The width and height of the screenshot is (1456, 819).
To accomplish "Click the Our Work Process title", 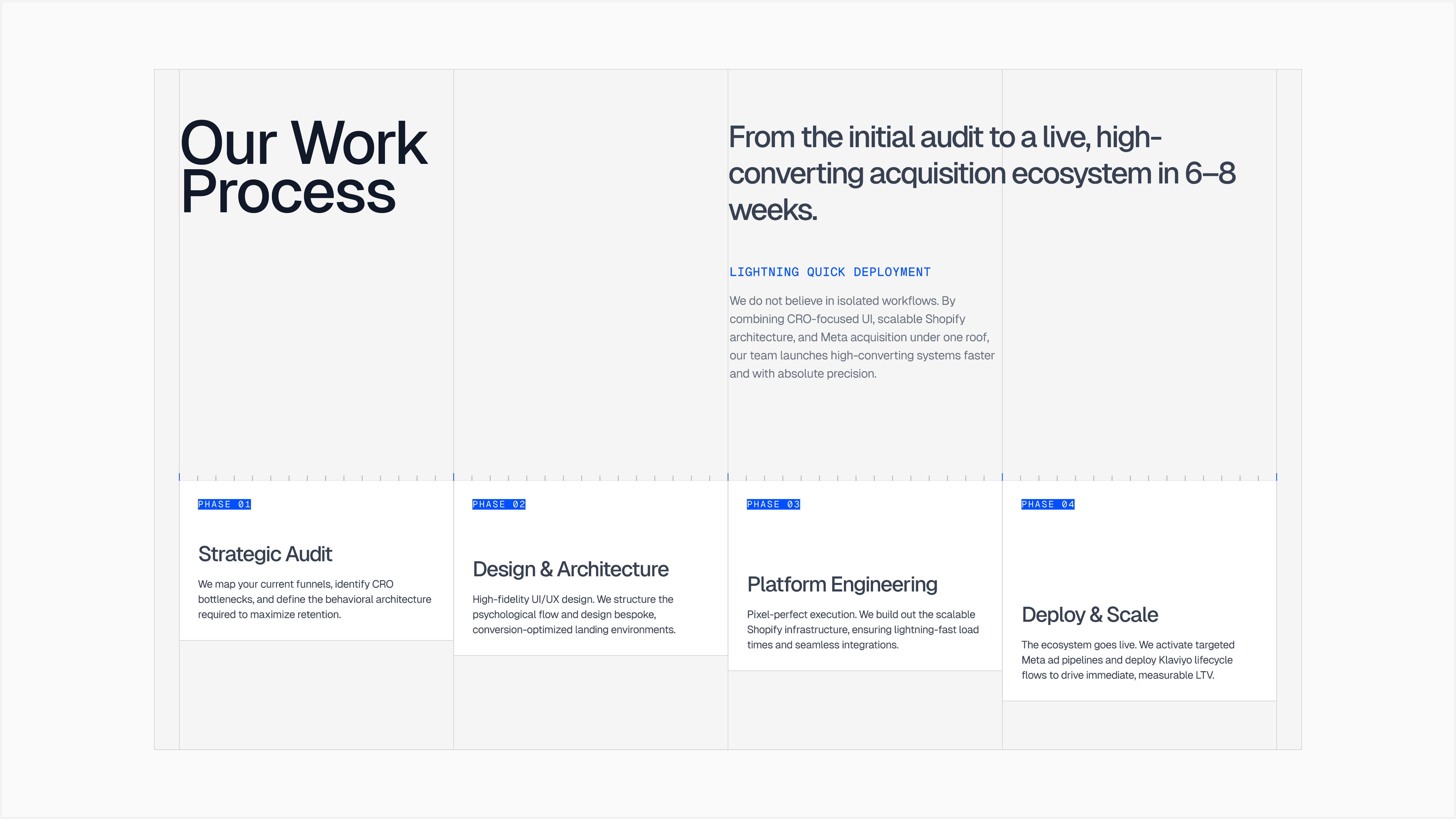I will 303,167.
